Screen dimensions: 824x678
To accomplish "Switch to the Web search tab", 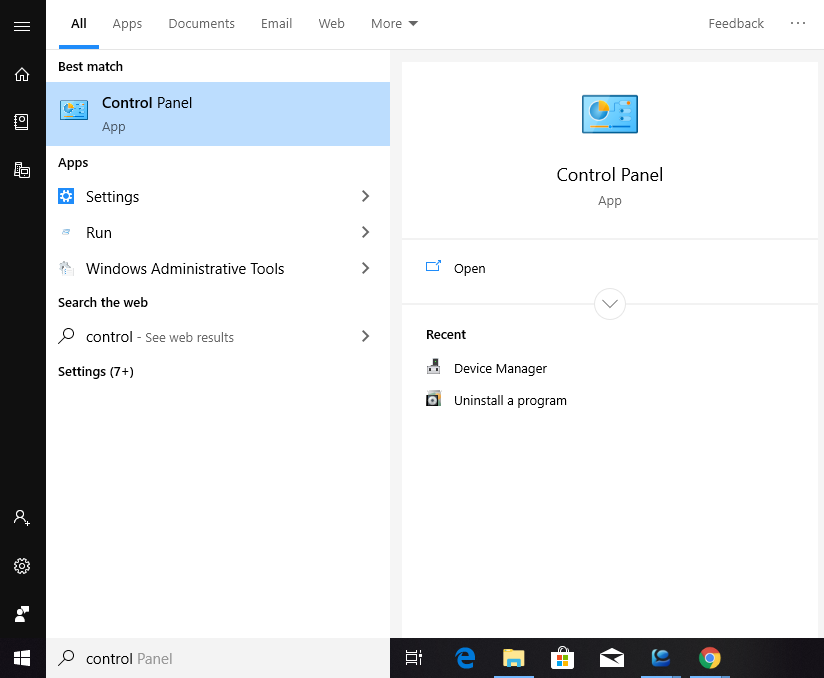I will pyautogui.click(x=331, y=23).
